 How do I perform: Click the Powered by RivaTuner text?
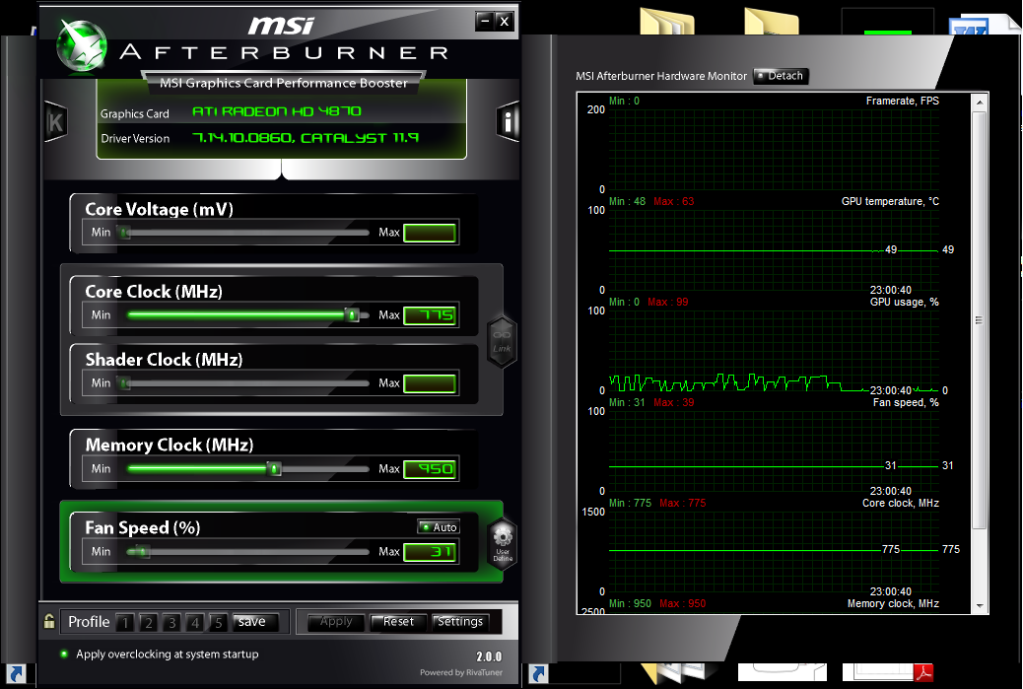pyautogui.click(x=461, y=673)
